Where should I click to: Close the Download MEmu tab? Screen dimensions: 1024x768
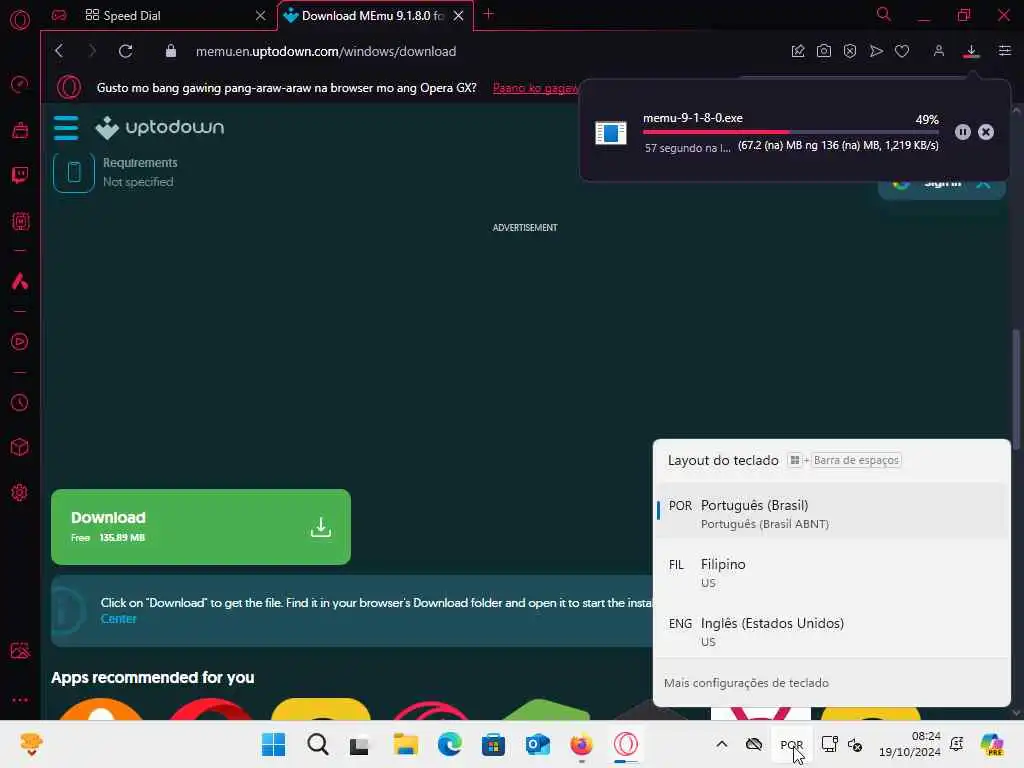point(458,16)
